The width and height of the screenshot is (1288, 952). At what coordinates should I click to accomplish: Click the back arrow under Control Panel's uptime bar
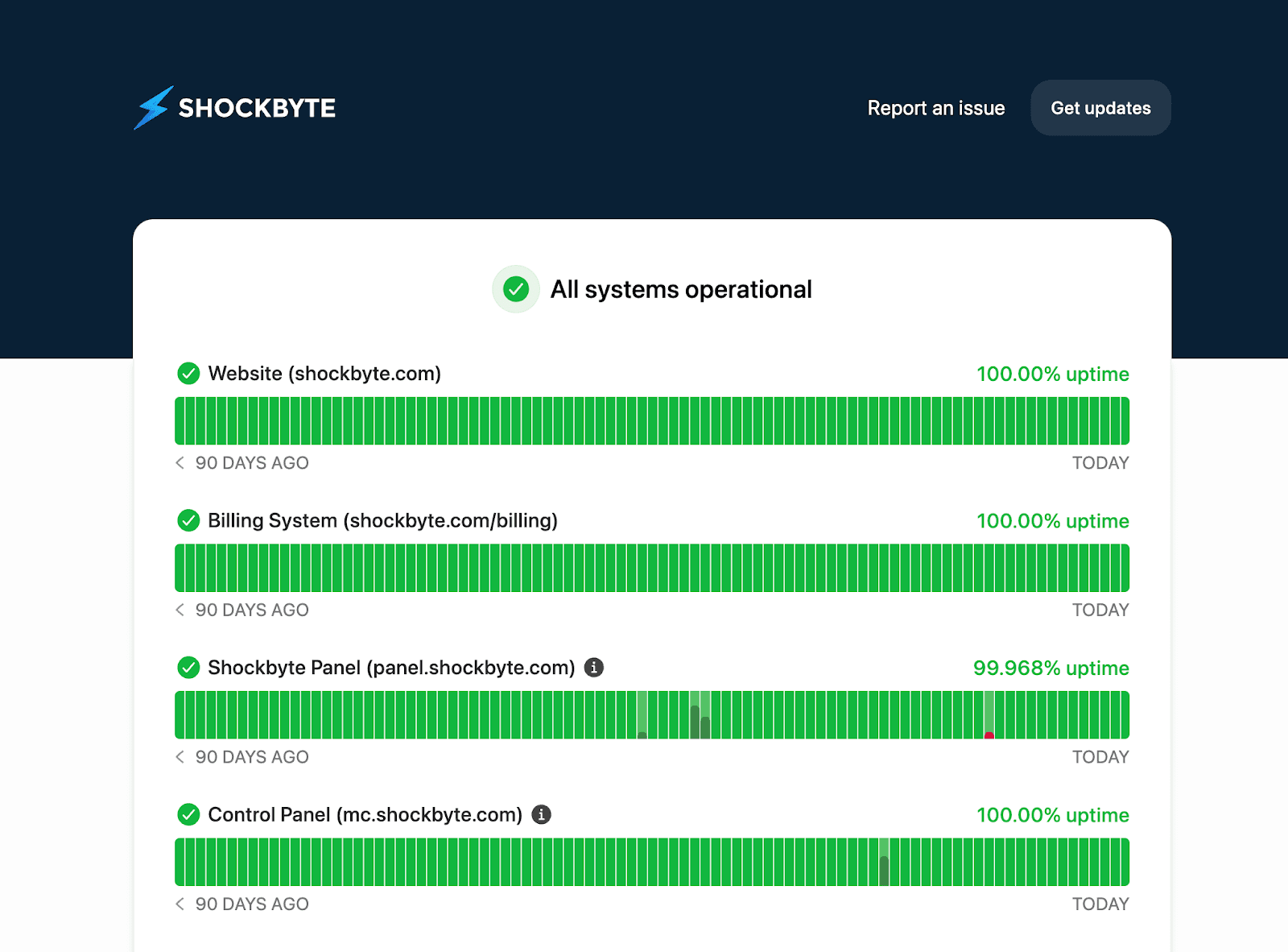click(x=179, y=904)
